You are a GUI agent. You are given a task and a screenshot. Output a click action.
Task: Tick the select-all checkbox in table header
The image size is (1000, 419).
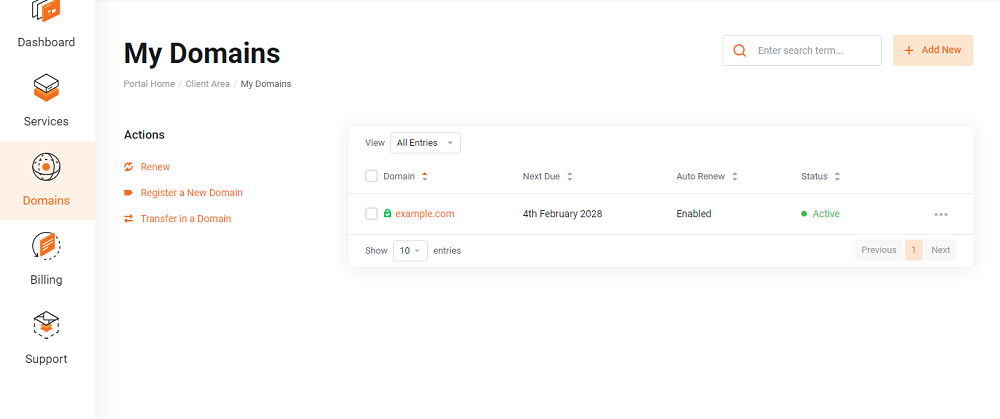point(372,177)
